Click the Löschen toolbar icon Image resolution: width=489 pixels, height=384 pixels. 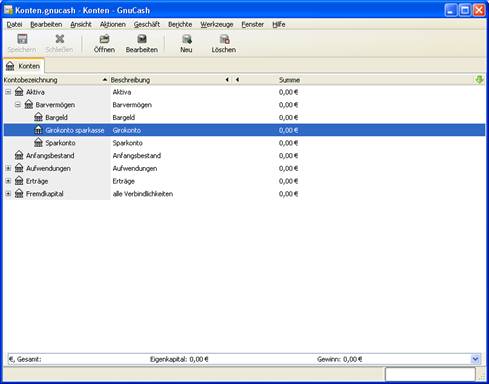(224, 39)
